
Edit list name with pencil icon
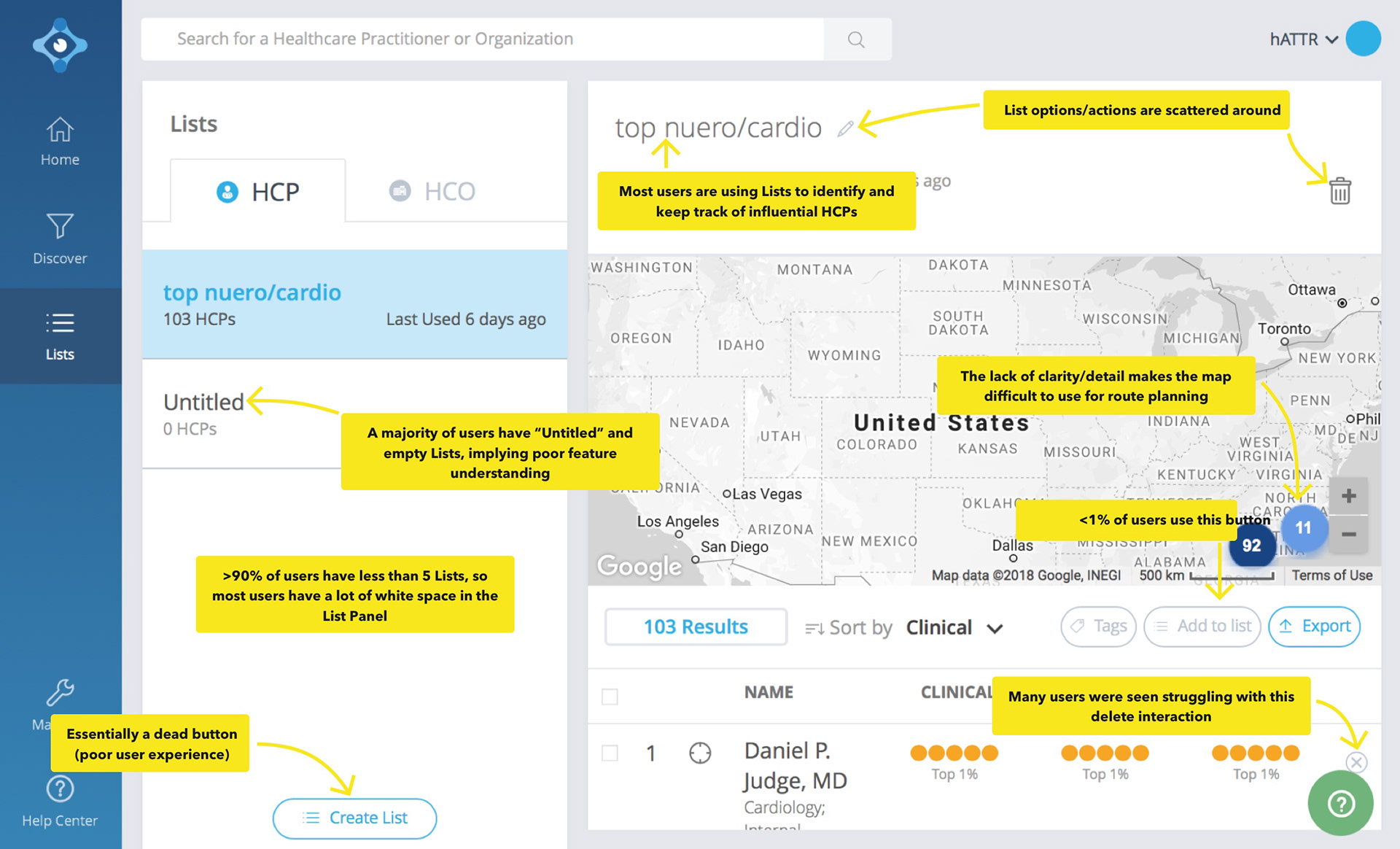(x=845, y=129)
